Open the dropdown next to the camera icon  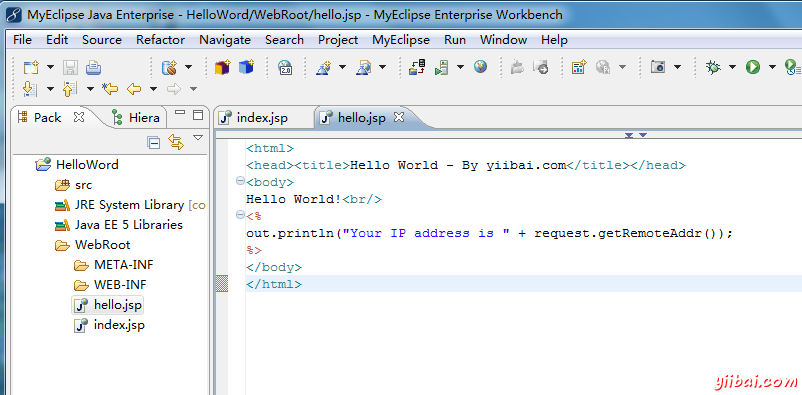(x=677, y=67)
